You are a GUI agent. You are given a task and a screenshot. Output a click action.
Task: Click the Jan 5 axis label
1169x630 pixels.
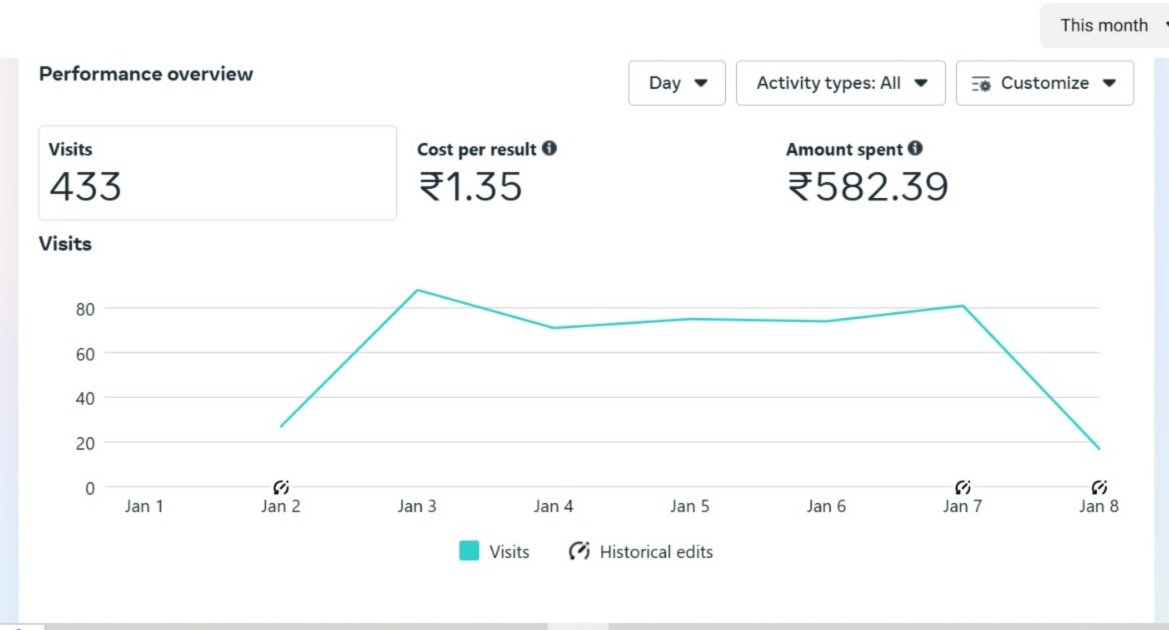[689, 506]
